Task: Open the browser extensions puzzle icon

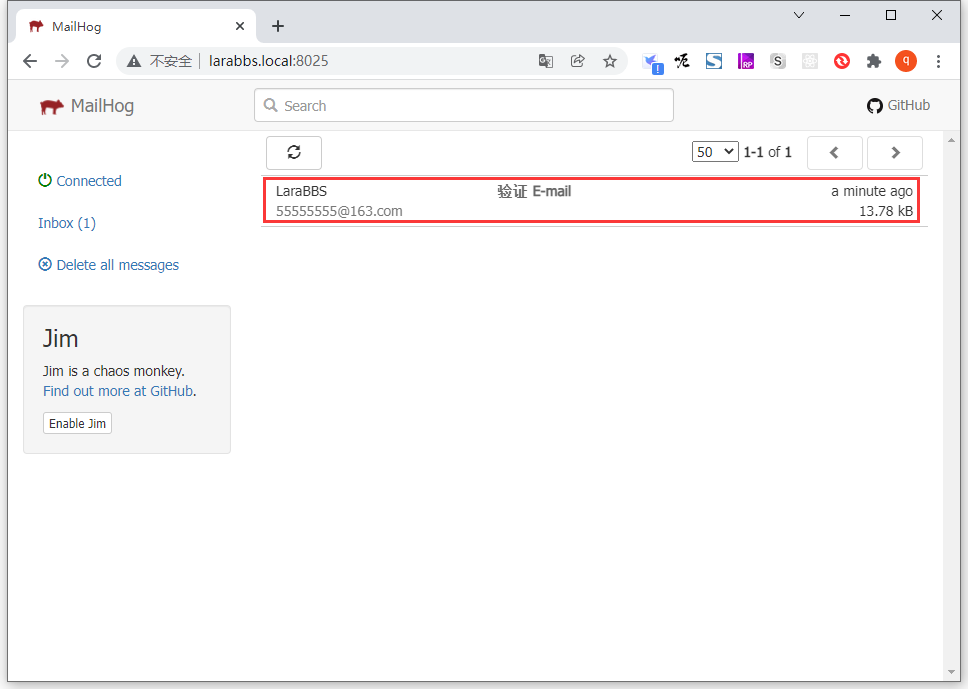Action: [874, 61]
